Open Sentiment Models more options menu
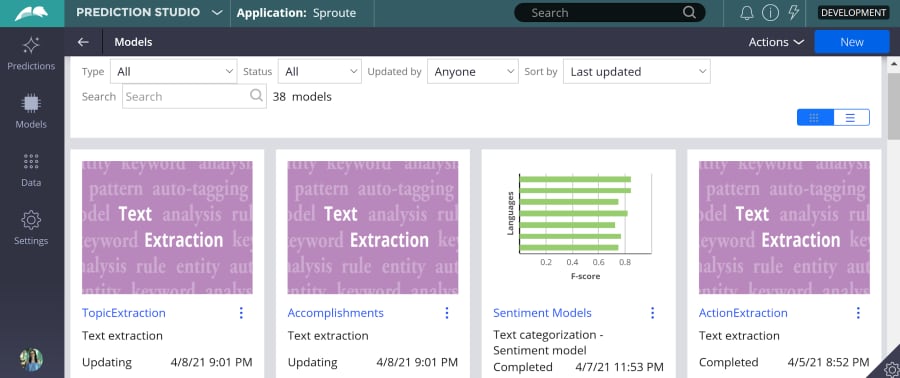Viewport: 900px width, 378px height. pyautogui.click(x=652, y=313)
